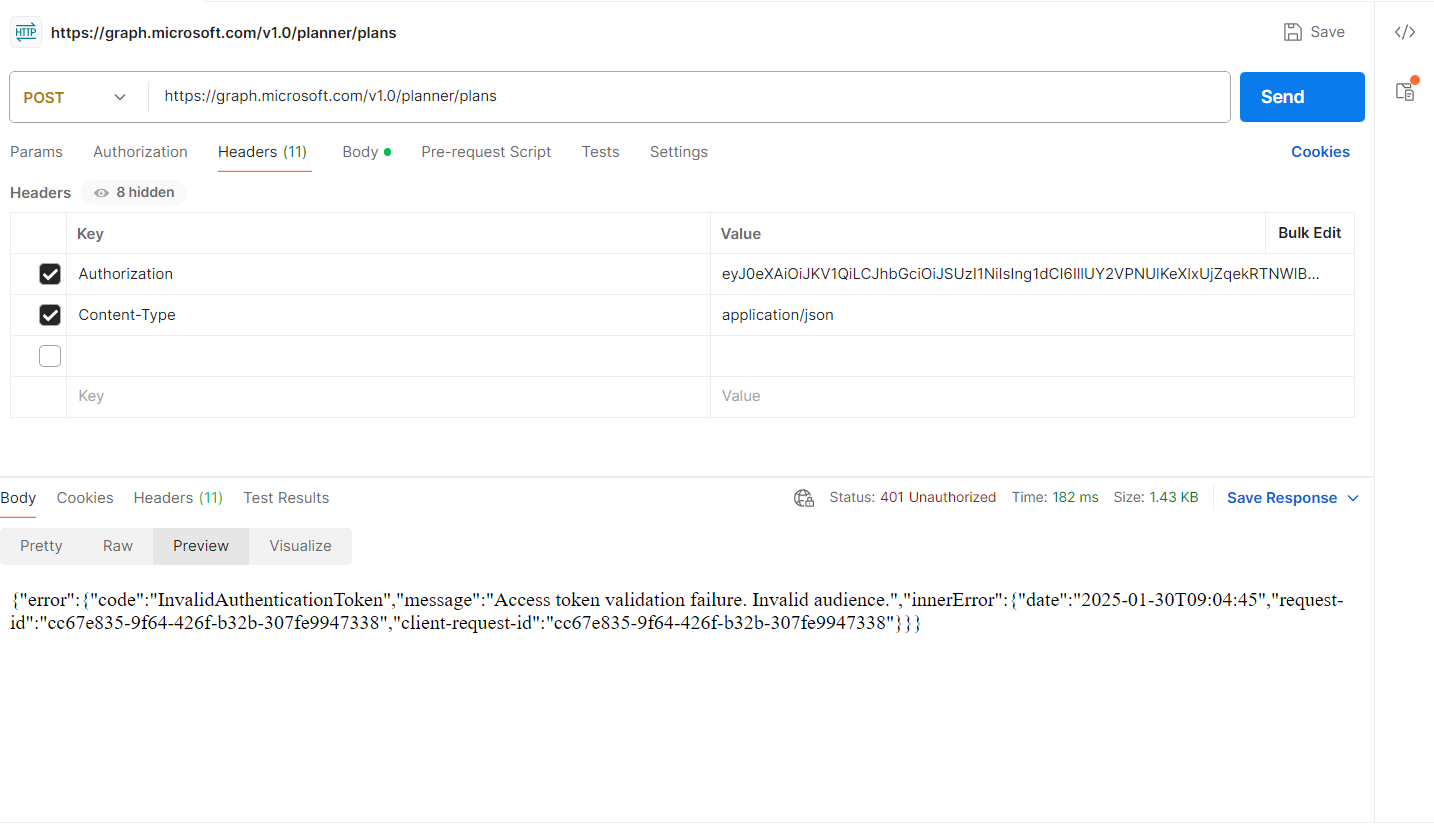Tick the empty header row checkbox
Viewport: 1434px width, 829px height.
(50, 356)
